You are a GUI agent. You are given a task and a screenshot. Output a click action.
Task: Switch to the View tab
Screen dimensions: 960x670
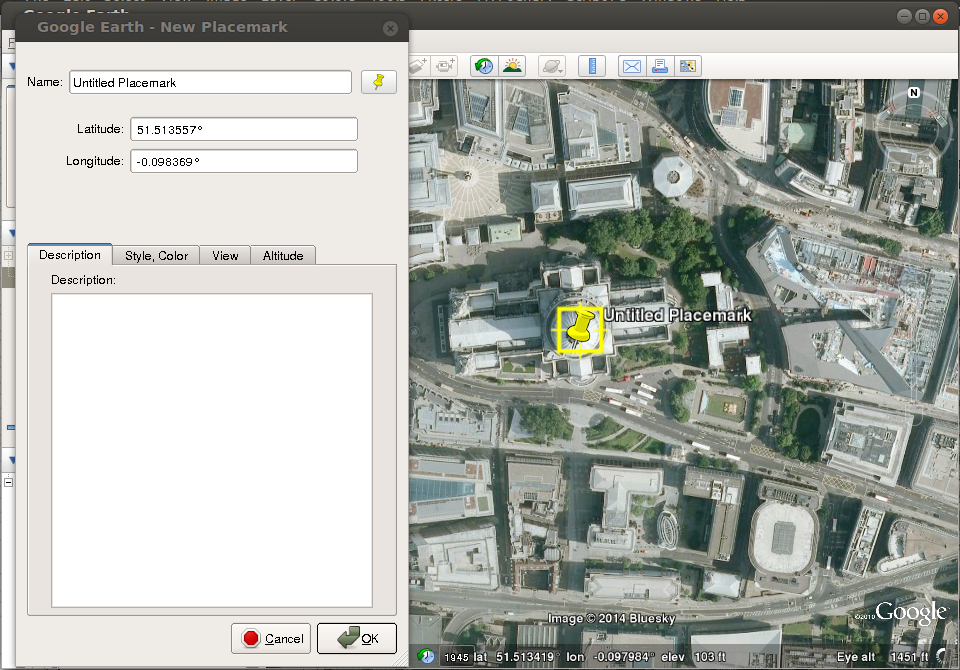point(225,255)
